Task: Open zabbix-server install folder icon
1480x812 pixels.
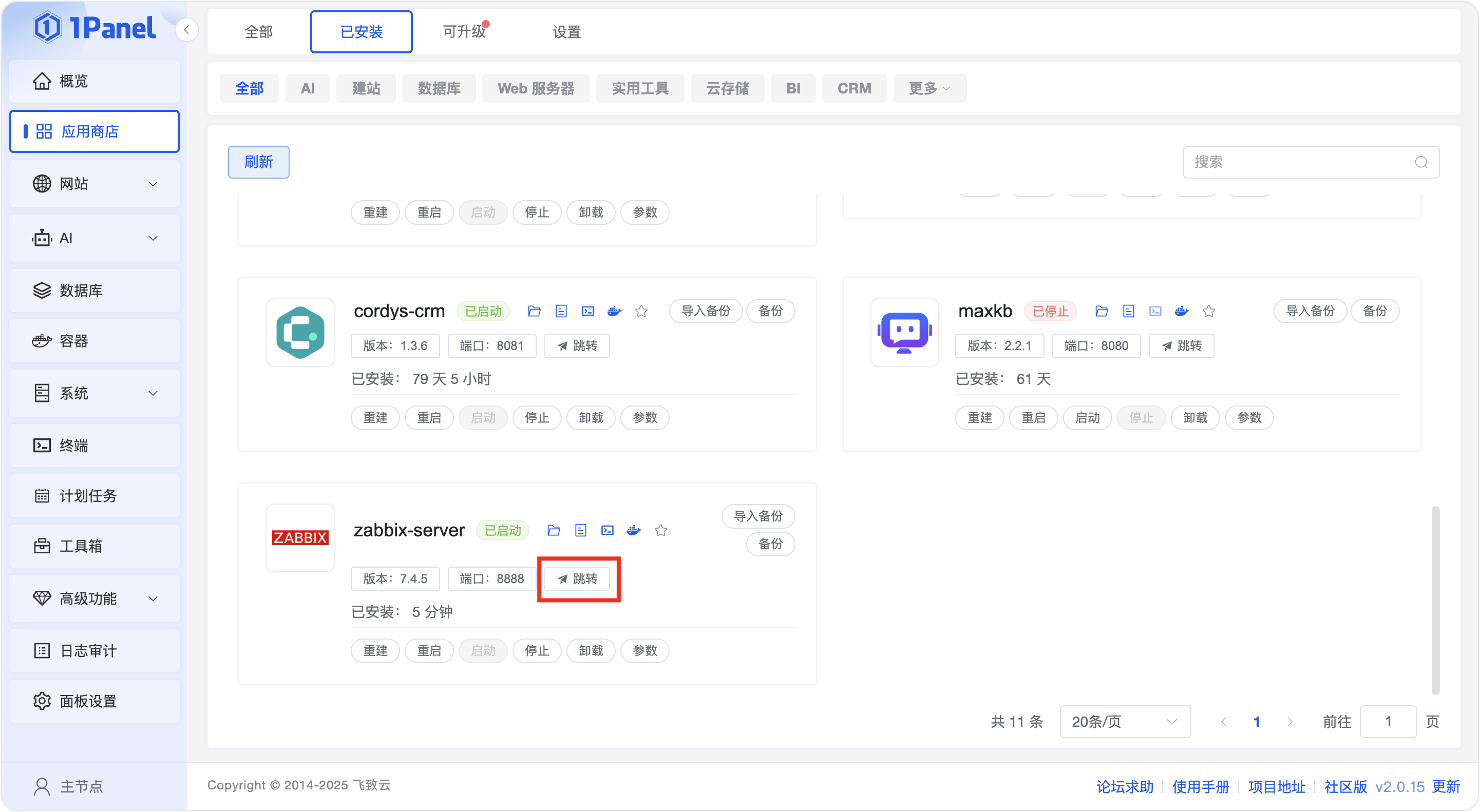Action: tap(553, 530)
